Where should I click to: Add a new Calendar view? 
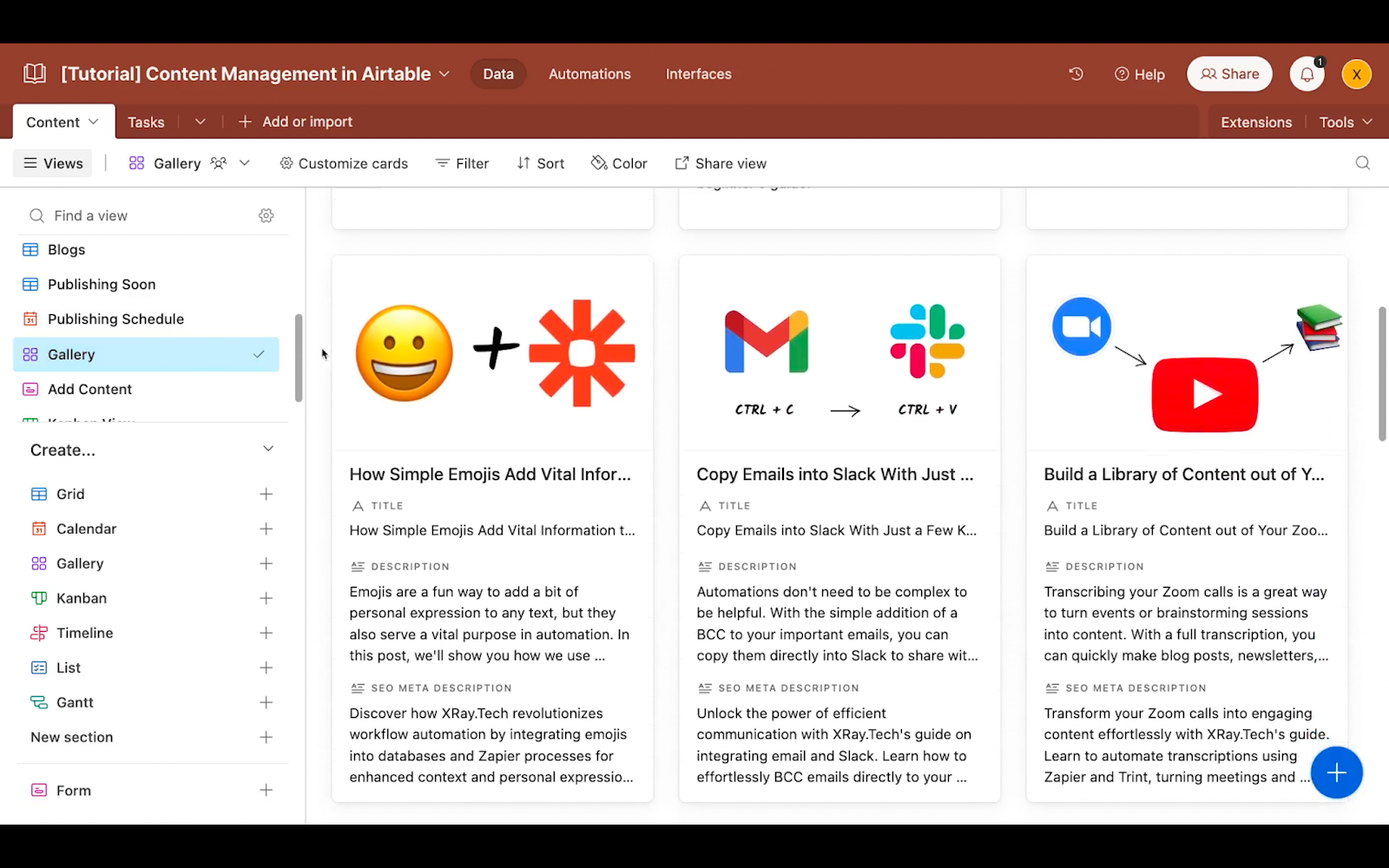(266, 529)
